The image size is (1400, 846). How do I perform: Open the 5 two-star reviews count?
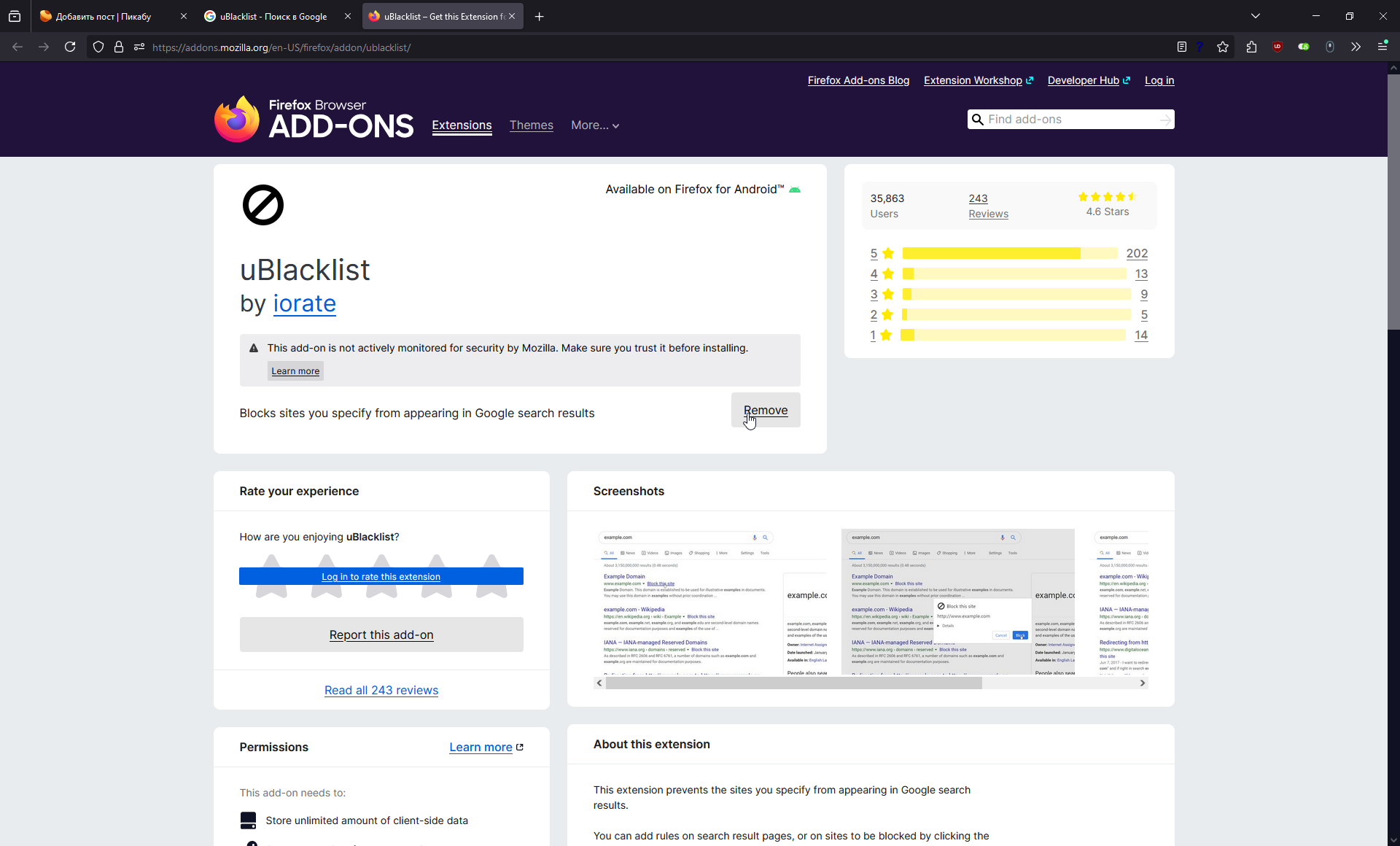coord(1144,314)
